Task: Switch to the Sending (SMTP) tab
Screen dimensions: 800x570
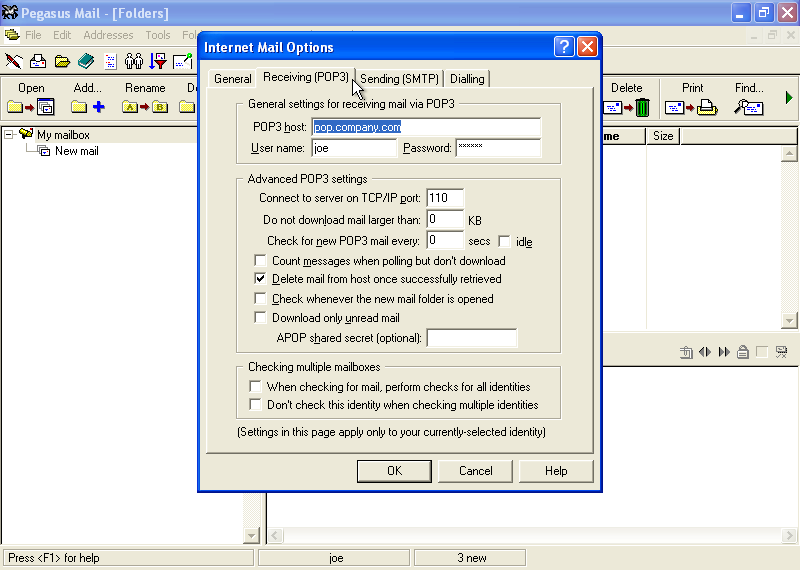Action: (399, 79)
